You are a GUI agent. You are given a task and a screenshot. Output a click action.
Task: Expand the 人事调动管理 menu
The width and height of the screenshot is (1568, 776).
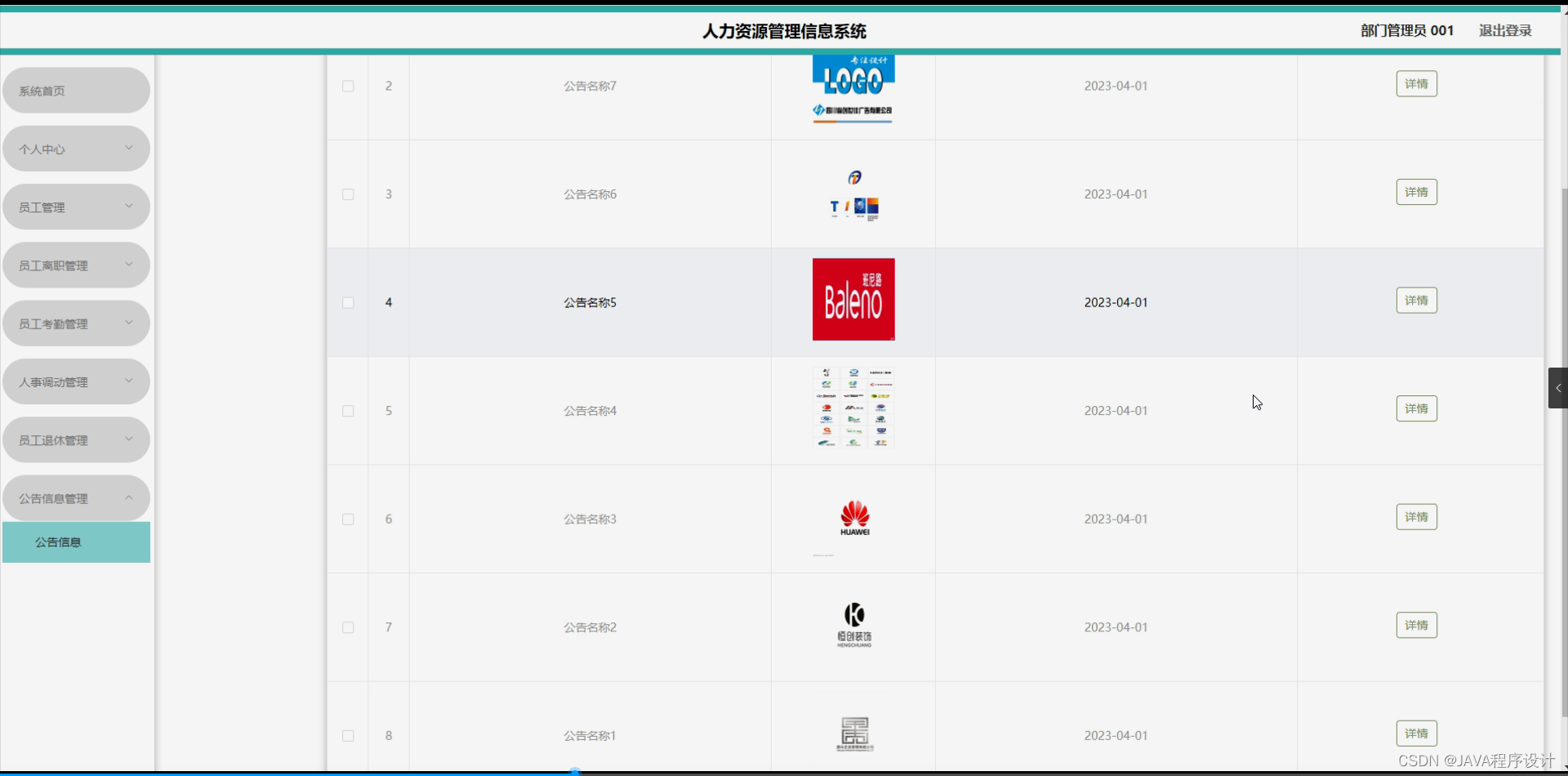(76, 381)
